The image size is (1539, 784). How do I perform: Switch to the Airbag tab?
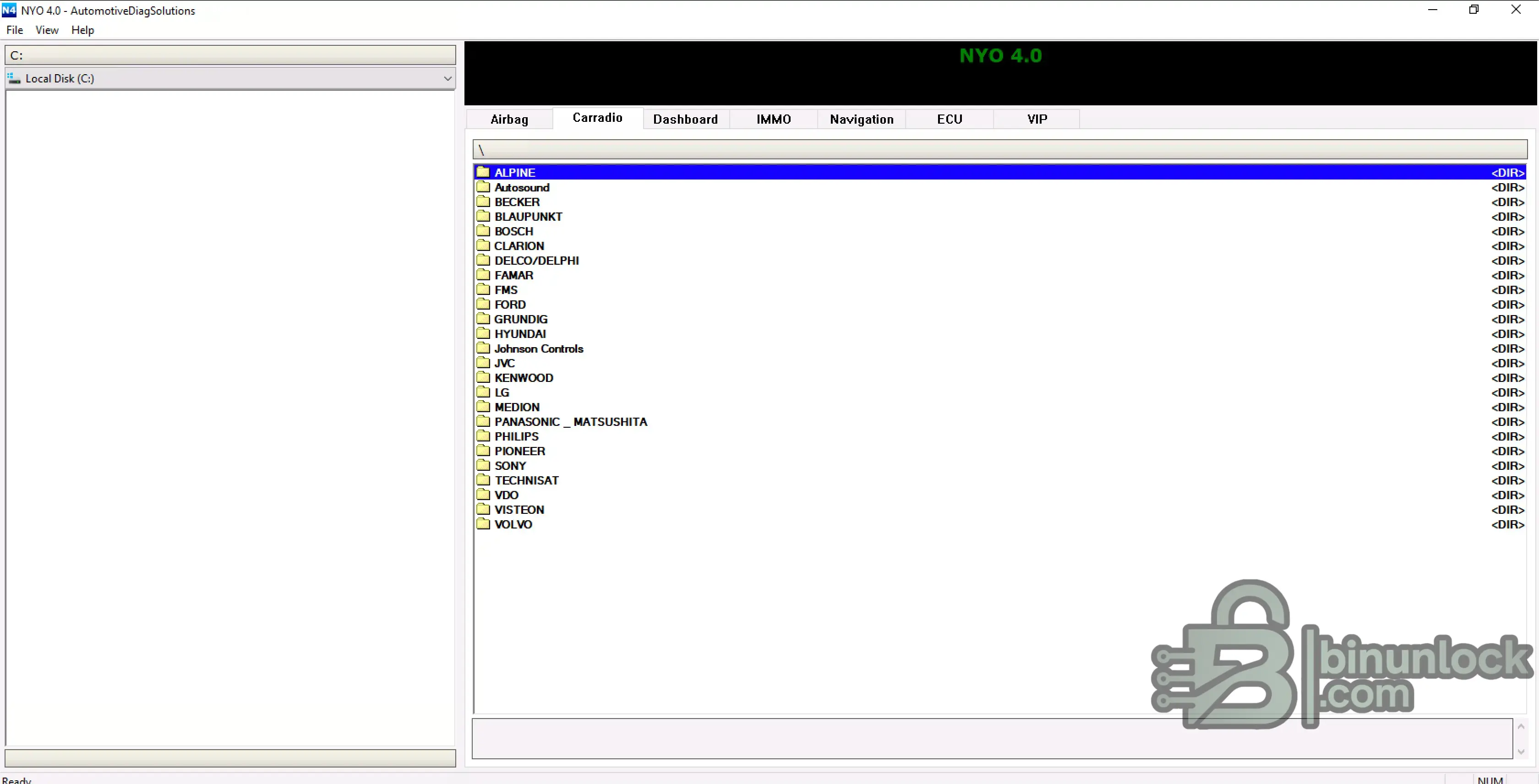[509, 119]
